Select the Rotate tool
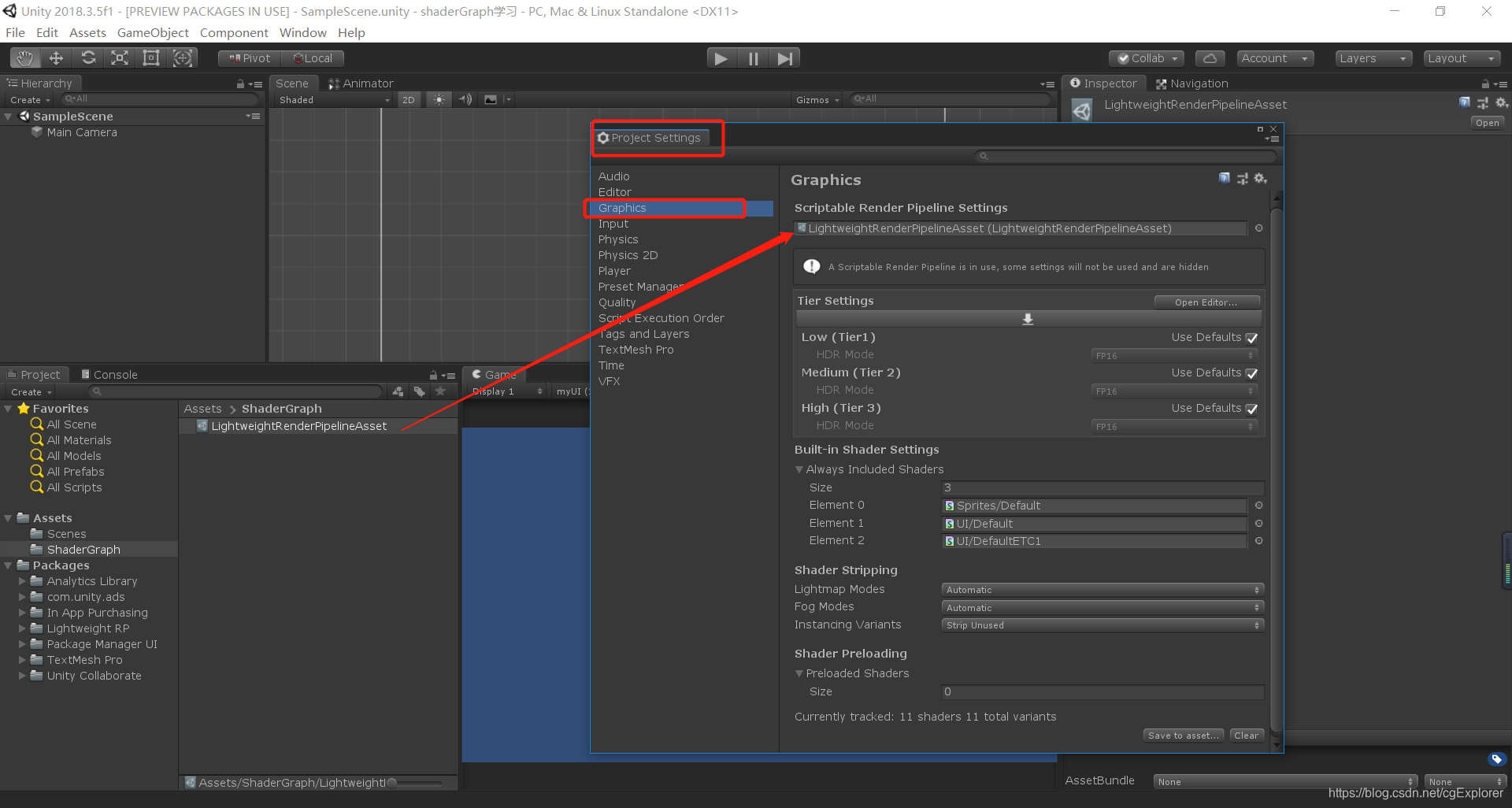Image resolution: width=1512 pixels, height=808 pixels. (88, 58)
